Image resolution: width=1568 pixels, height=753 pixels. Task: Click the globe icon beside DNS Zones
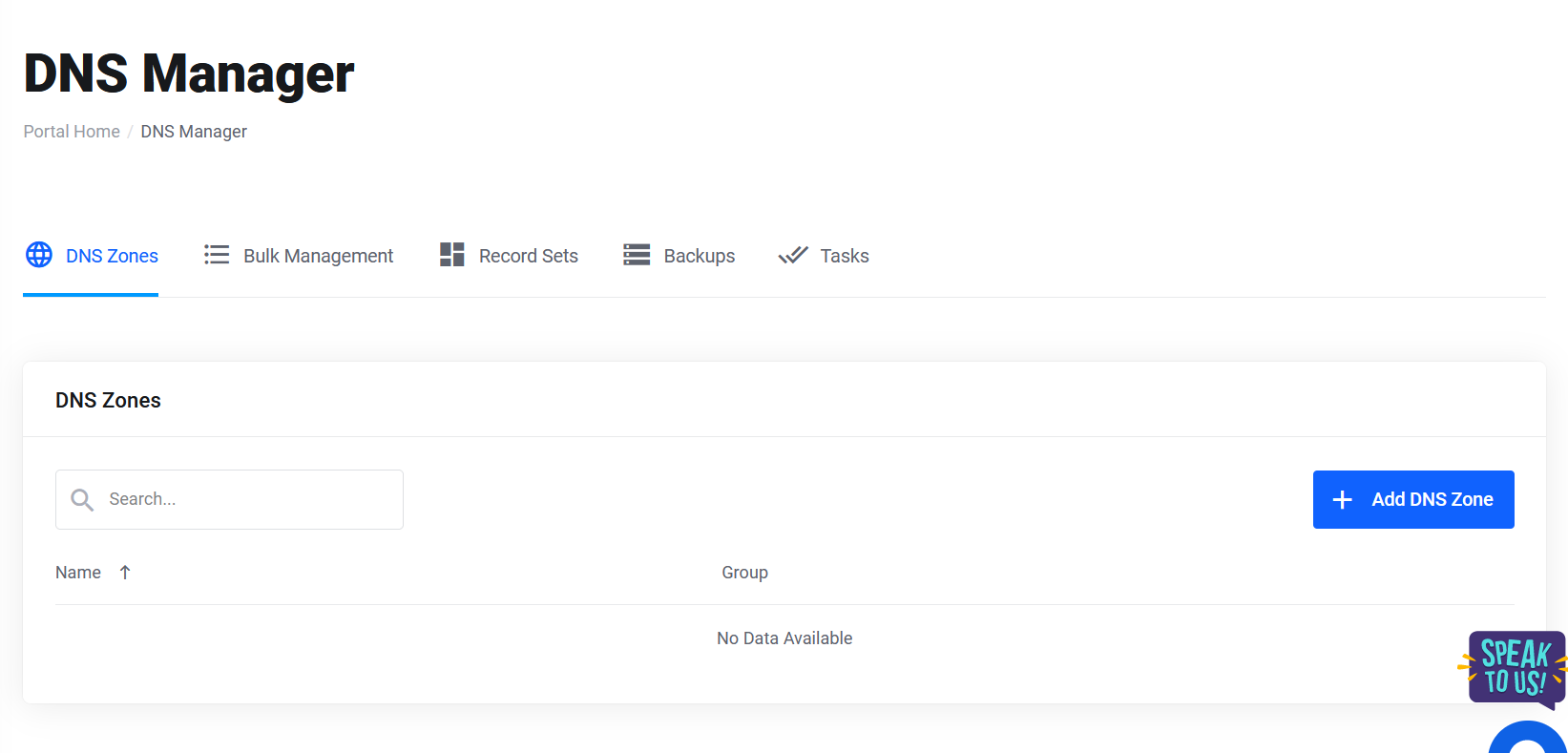pos(39,255)
